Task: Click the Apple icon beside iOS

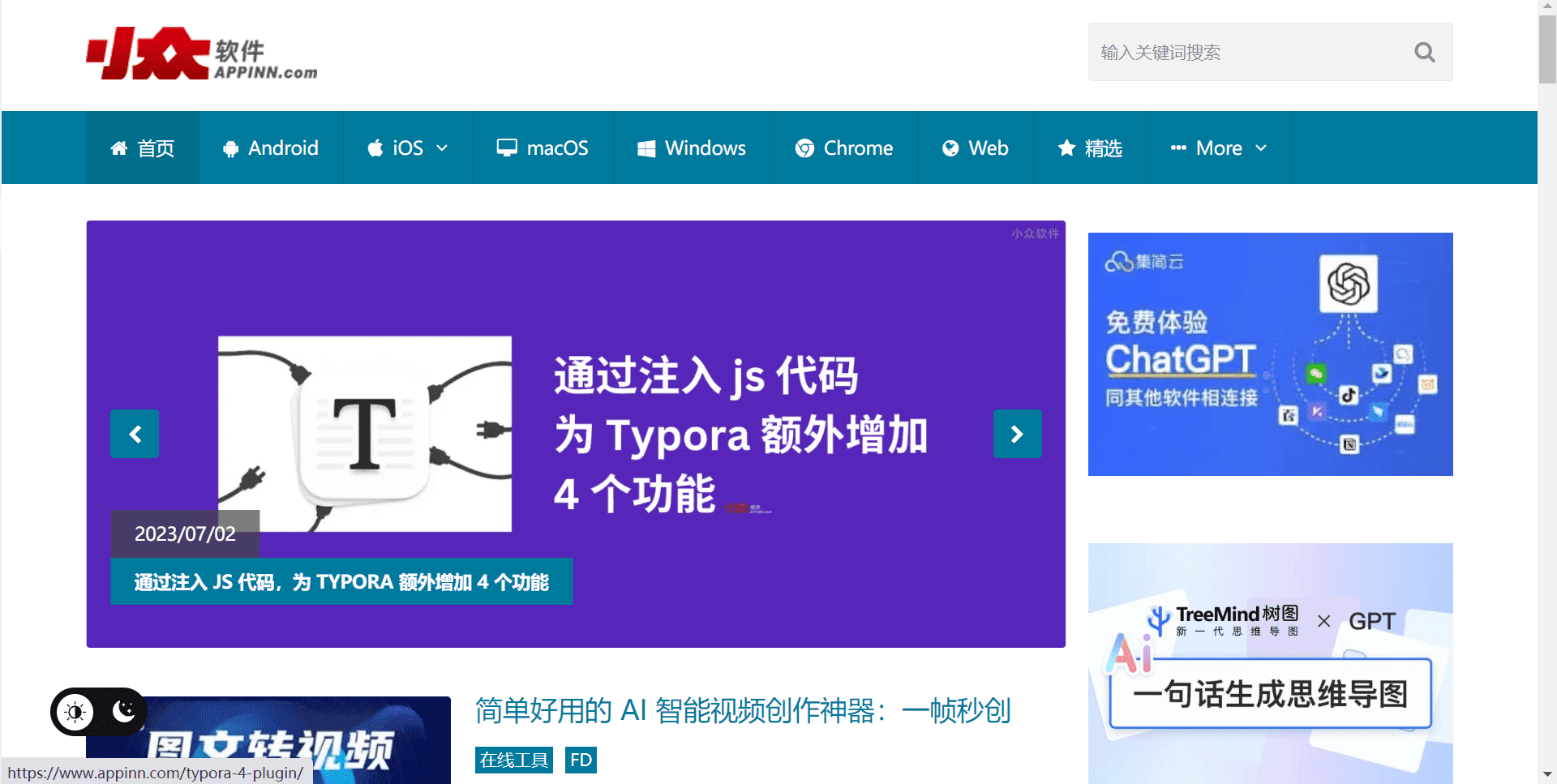Action: click(375, 148)
